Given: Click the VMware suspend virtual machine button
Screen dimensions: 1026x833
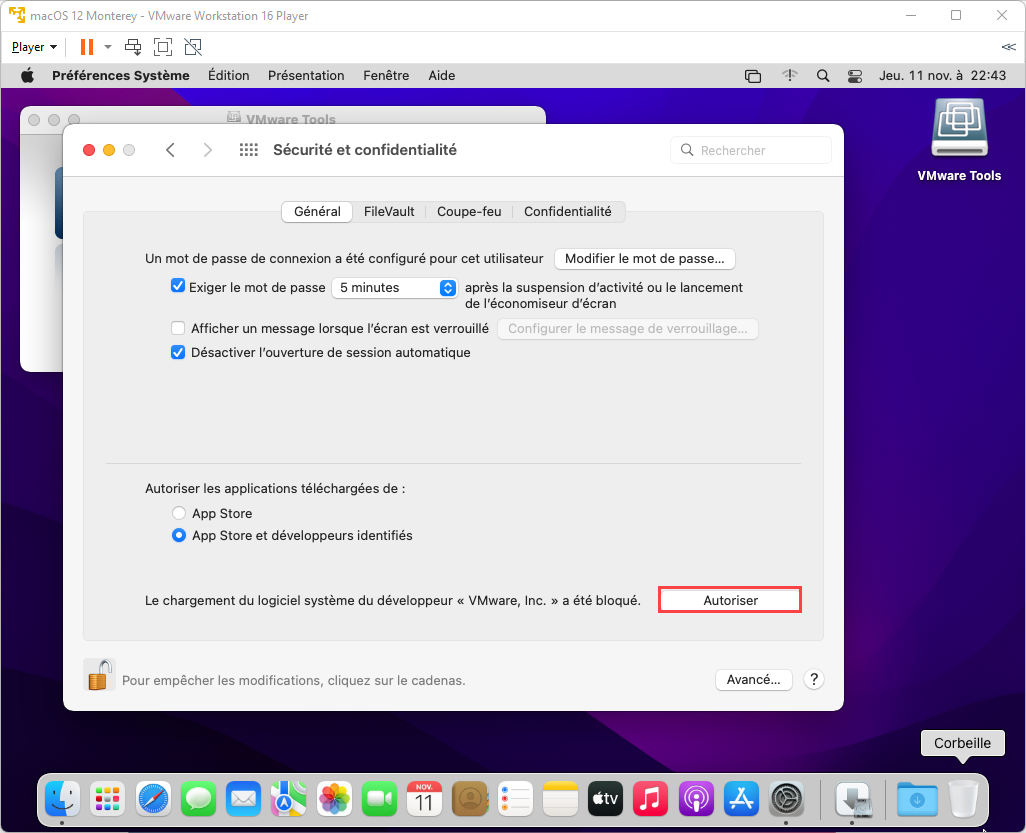Looking at the screenshot, I should (x=85, y=46).
